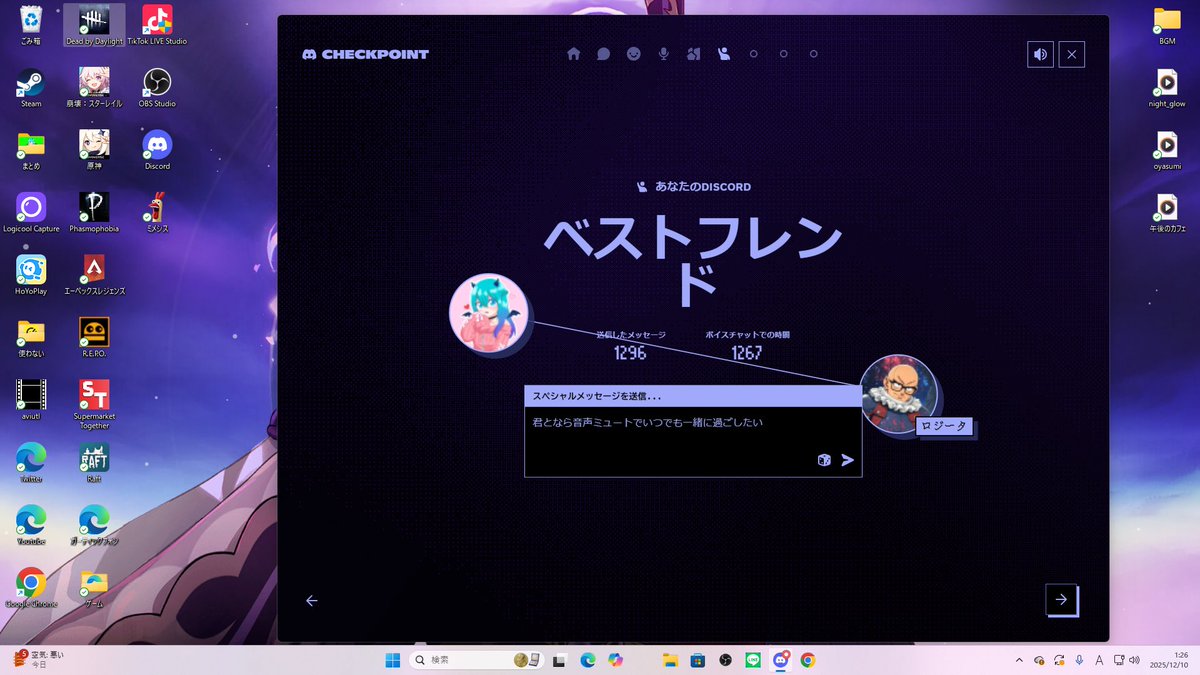Go to the home step in Checkpoint navigation
1200x675 pixels.
pos(574,54)
